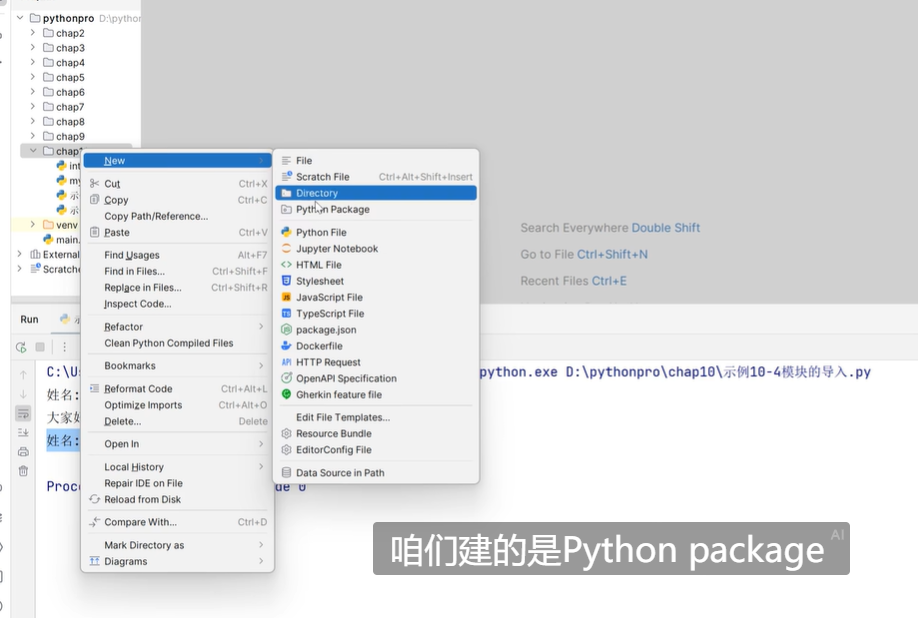This screenshot has height=618, width=918.
Task: Click the Python File icon
Action: 286,232
